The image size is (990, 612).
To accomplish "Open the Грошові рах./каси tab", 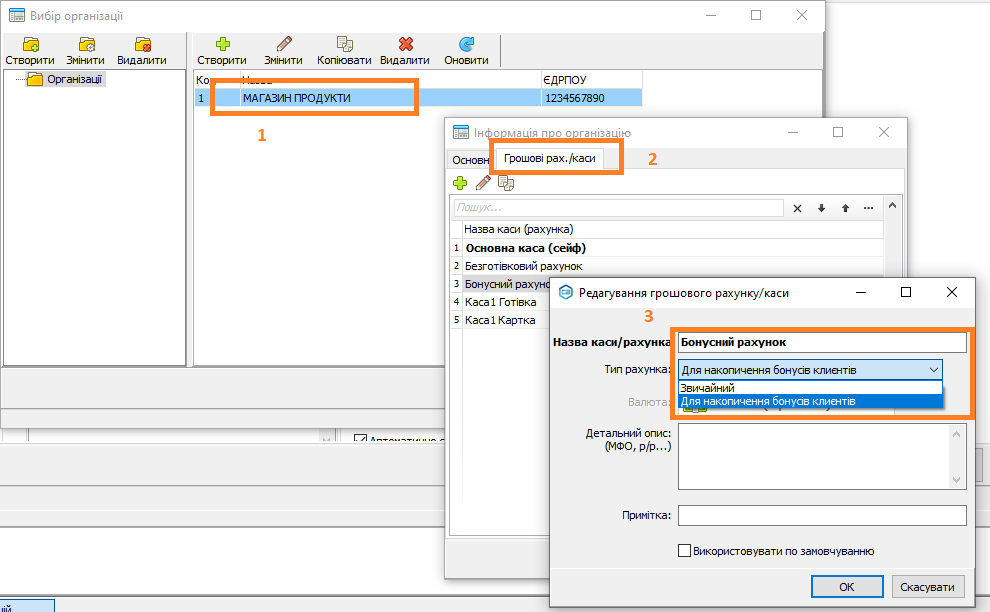I will (x=549, y=158).
